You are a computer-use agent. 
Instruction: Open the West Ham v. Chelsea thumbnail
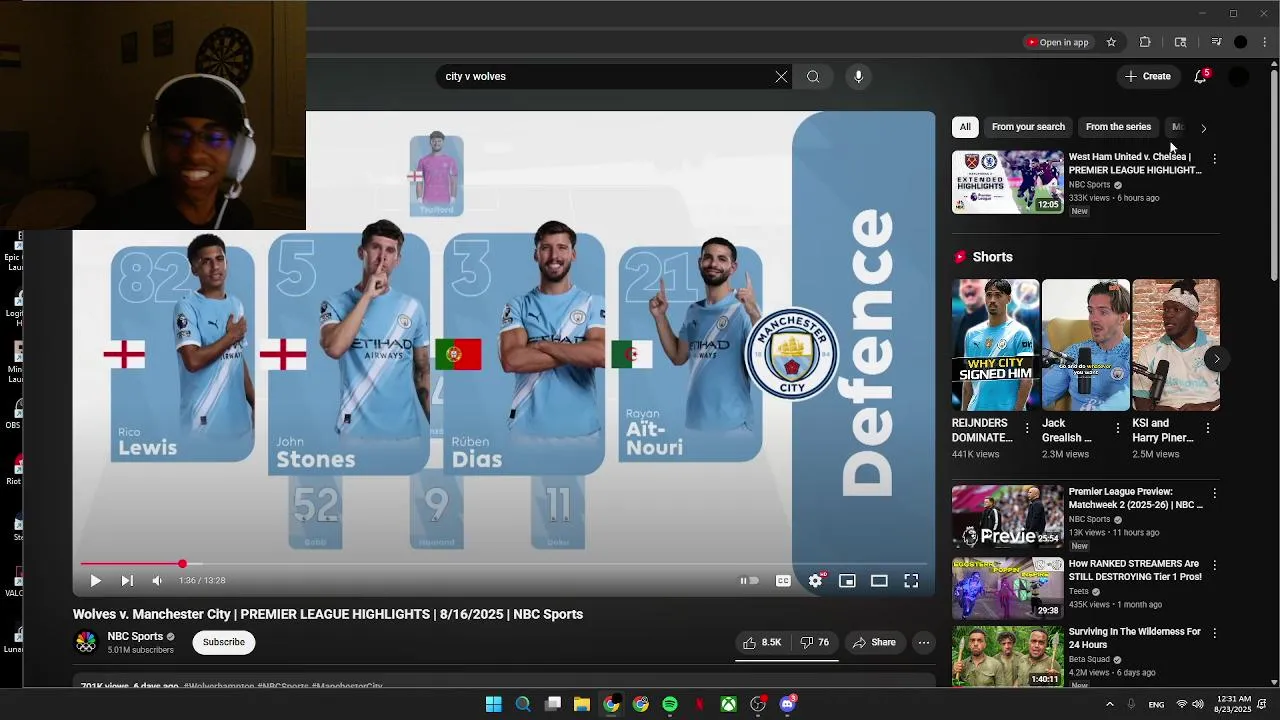(x=1007, y=182)
